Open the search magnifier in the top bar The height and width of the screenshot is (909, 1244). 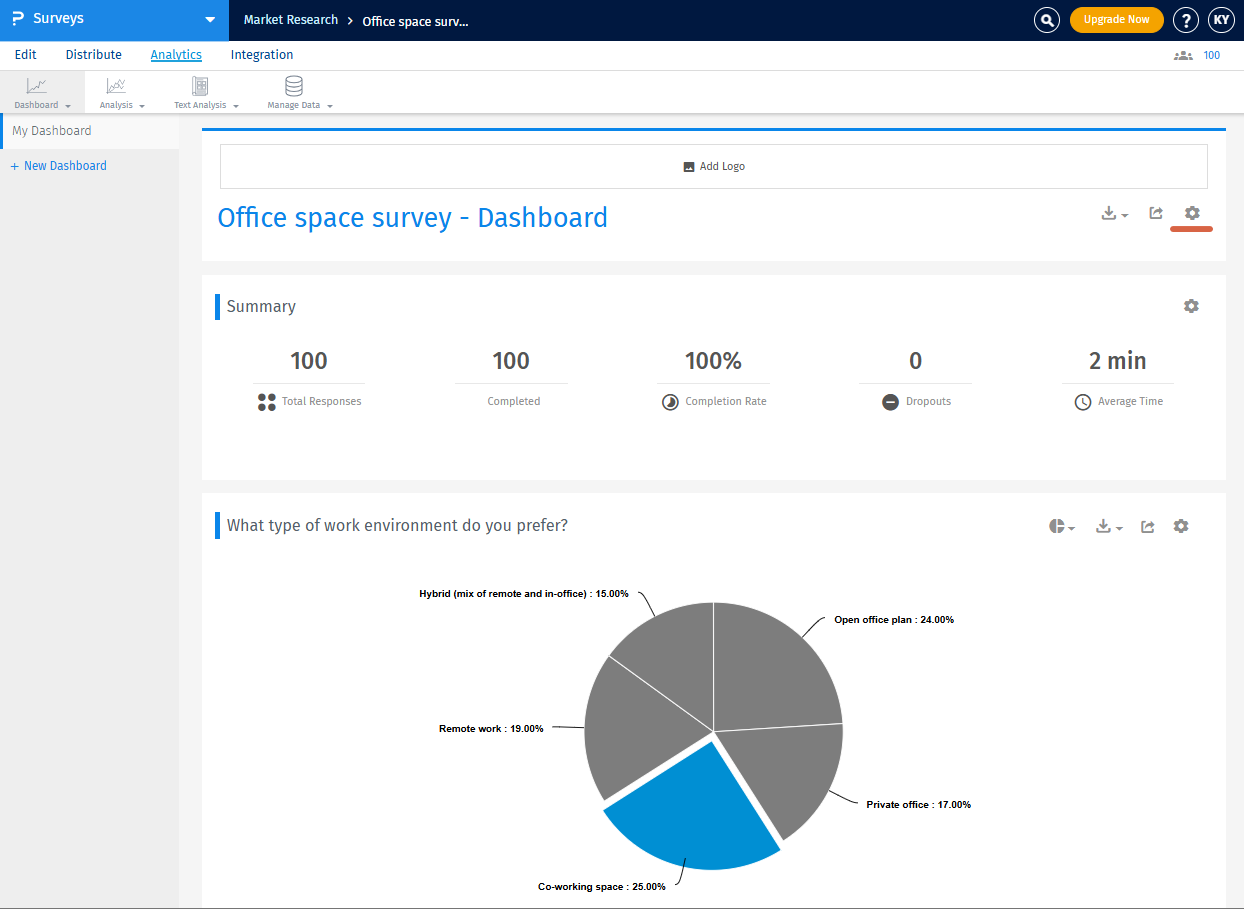(1046, 19)
